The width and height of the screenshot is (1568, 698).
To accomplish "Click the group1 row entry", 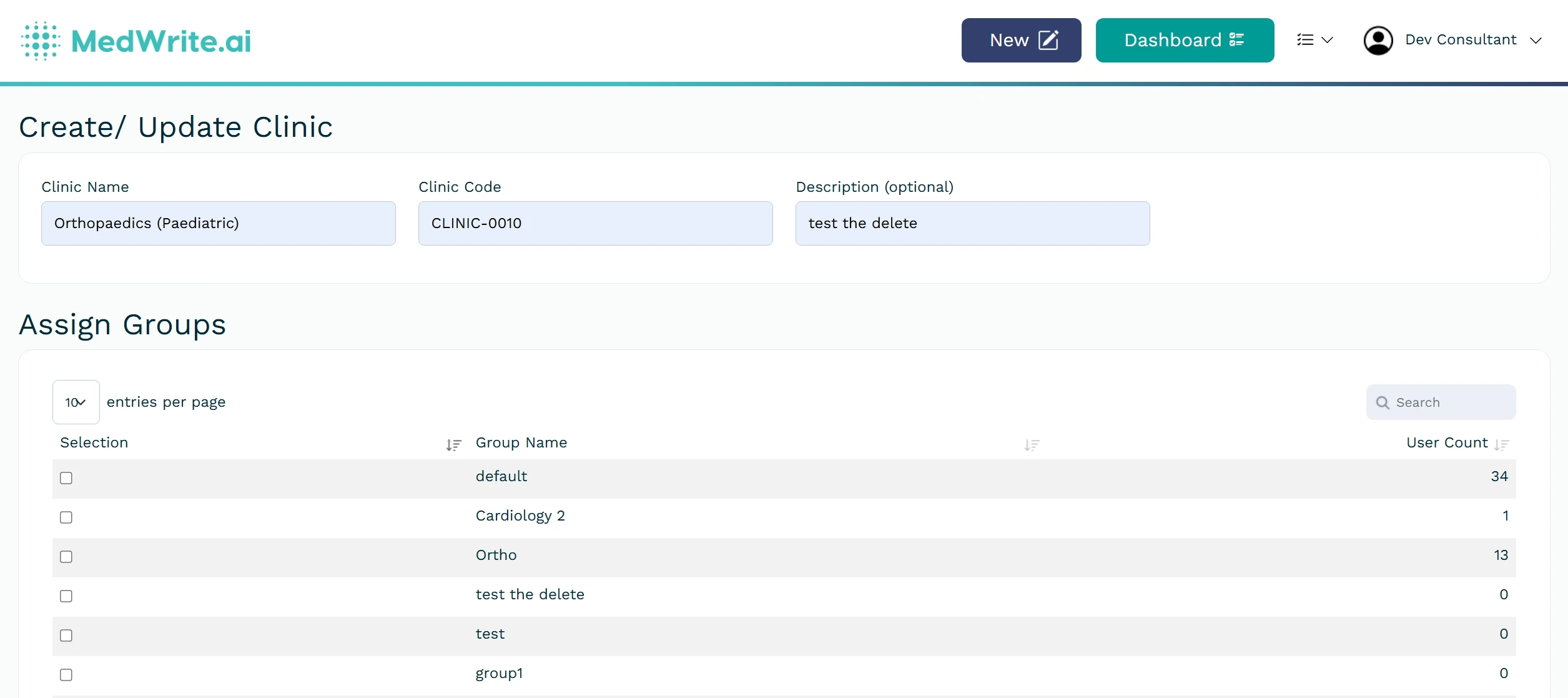I will pos(498,674).
